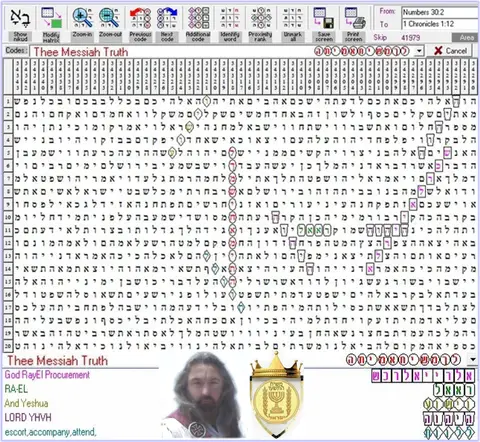Viewport: 480px width, 442px height.
Task: Click the Cancel button
Action: click(450, 51)
